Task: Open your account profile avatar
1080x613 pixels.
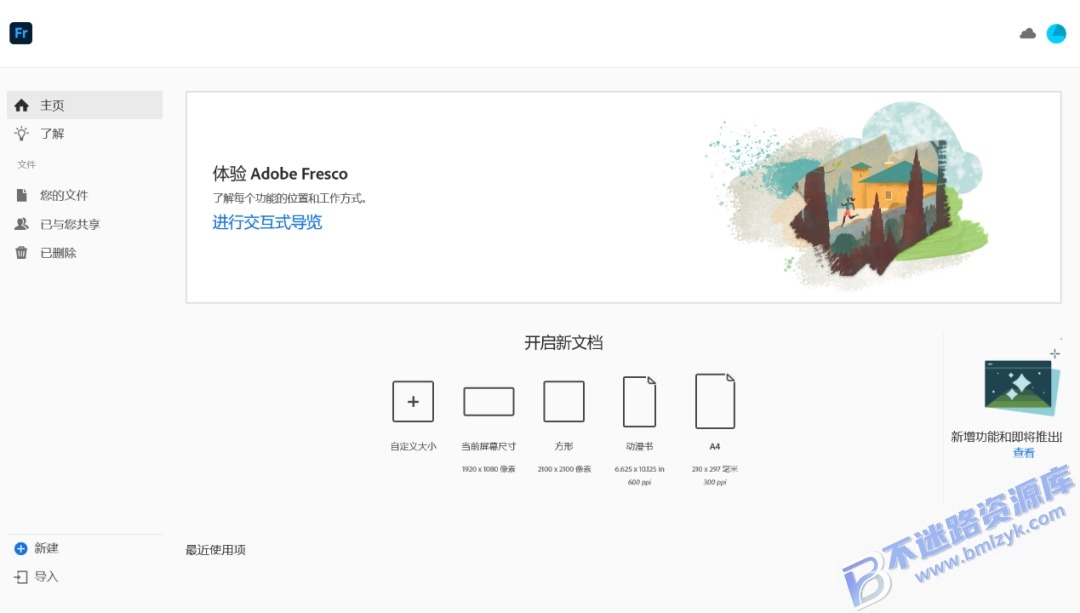Action: coord(1056,33)
